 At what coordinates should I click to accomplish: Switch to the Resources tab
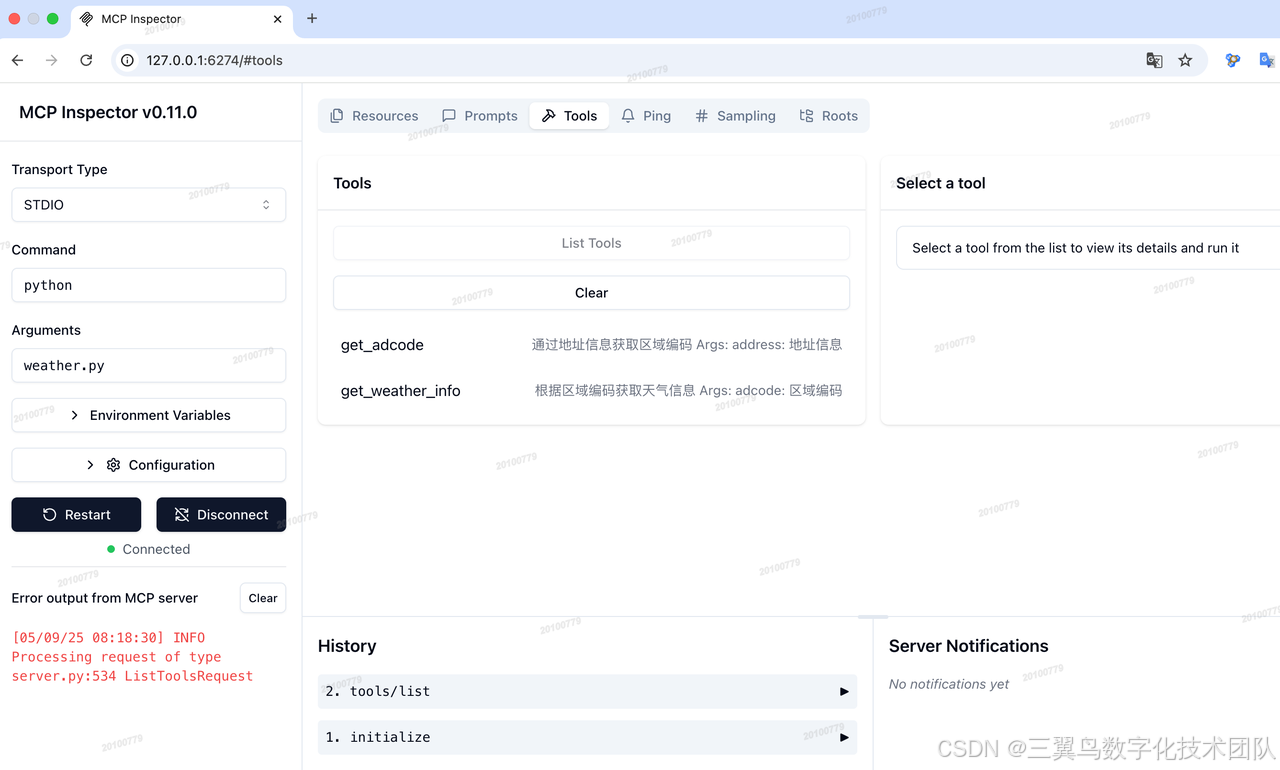coord(374,115)
